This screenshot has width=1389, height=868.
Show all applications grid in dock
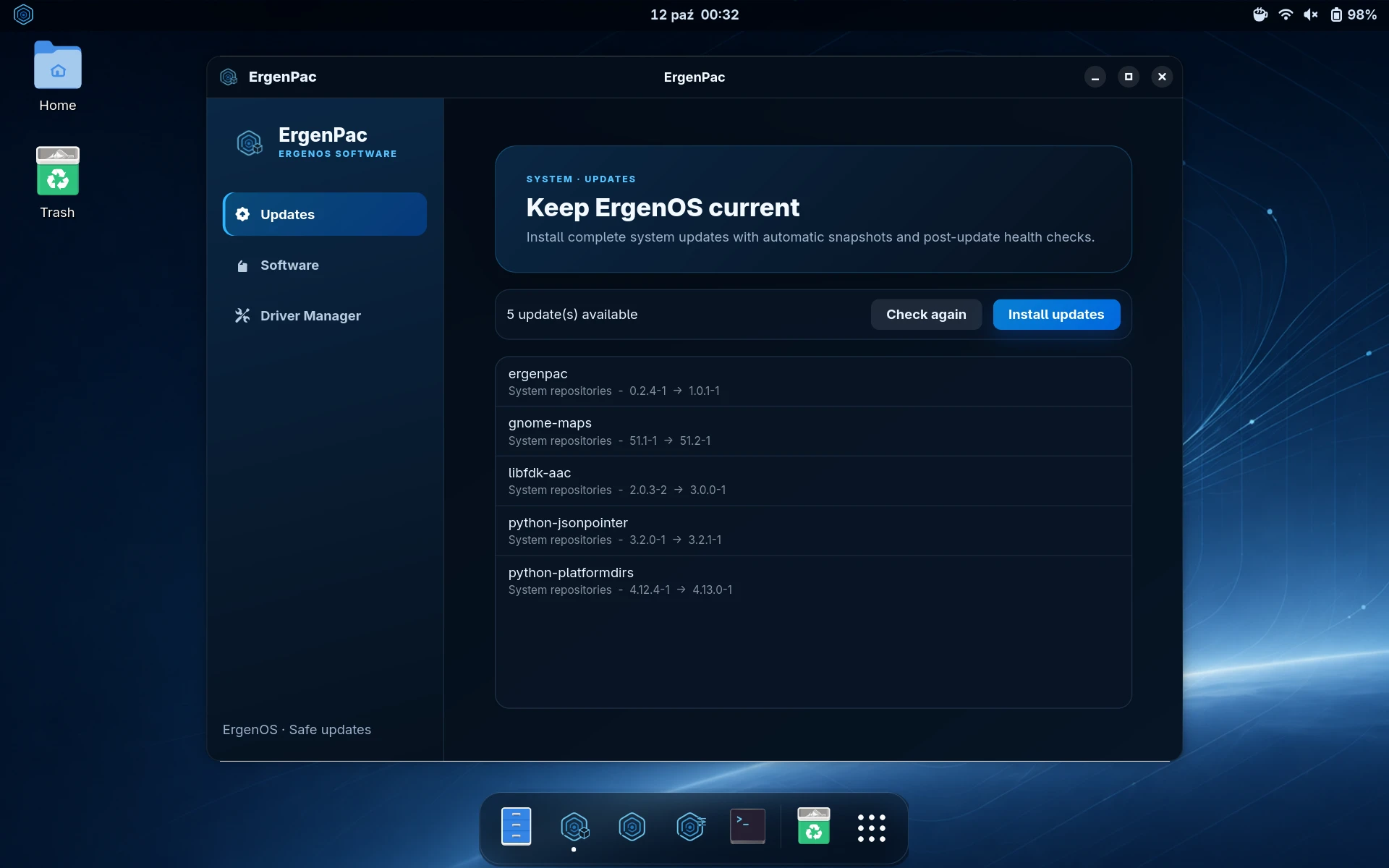click(x=872, y=827)
